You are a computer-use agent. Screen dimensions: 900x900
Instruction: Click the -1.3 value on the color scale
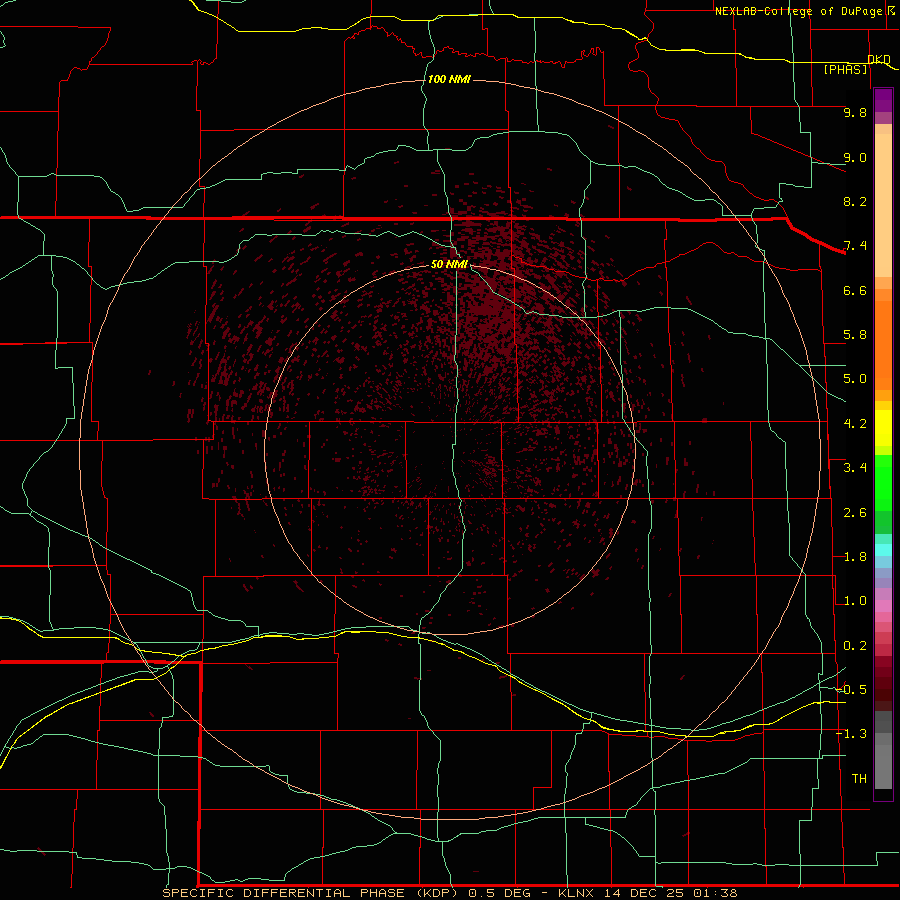[851, 734]
